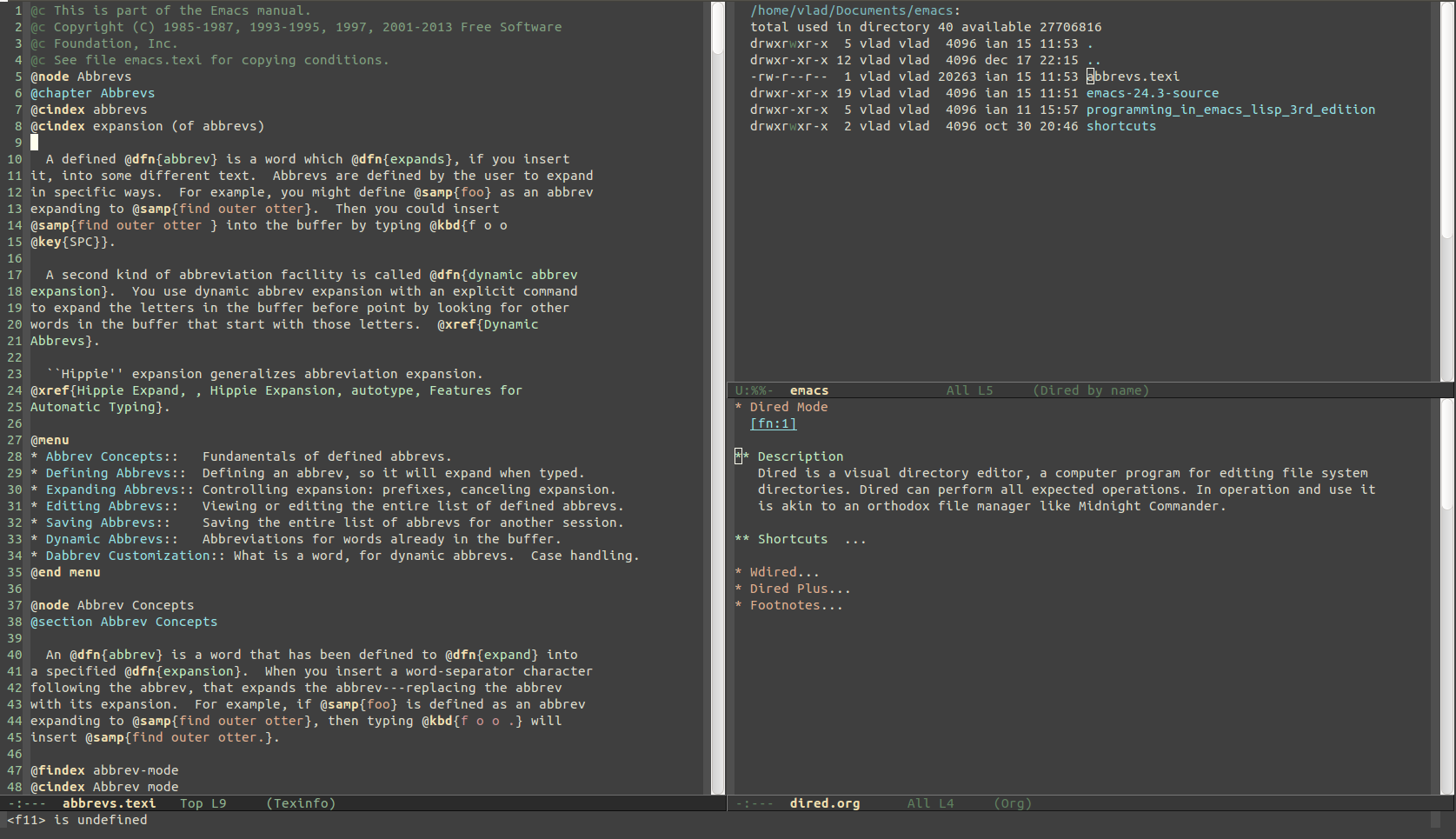Expand the Wdired heading

click(777, 572)
